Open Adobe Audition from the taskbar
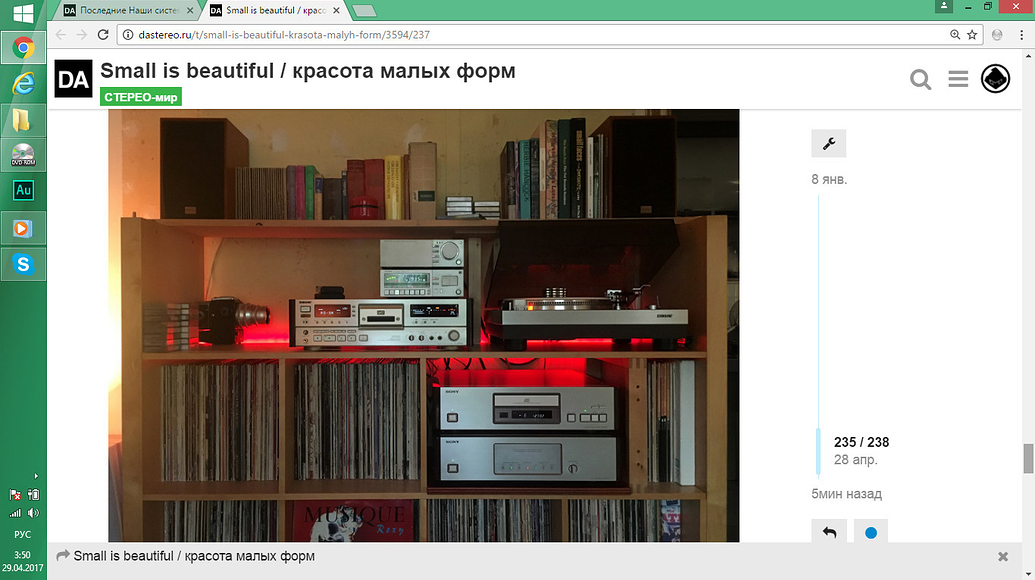Screen dimensions: 1035x580 tap(23, 191)
